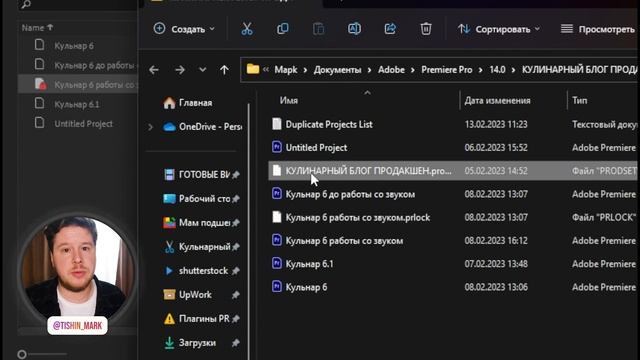
Task: Sort by Имя column header
Action: coord(289,100)
